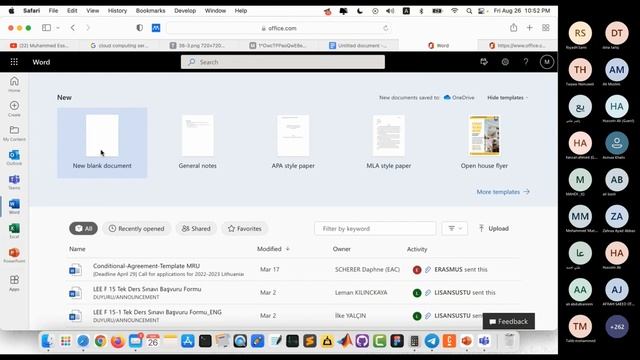Open the help question mark icon
This screenshot has height=360, width=640.
pos(526,62)
